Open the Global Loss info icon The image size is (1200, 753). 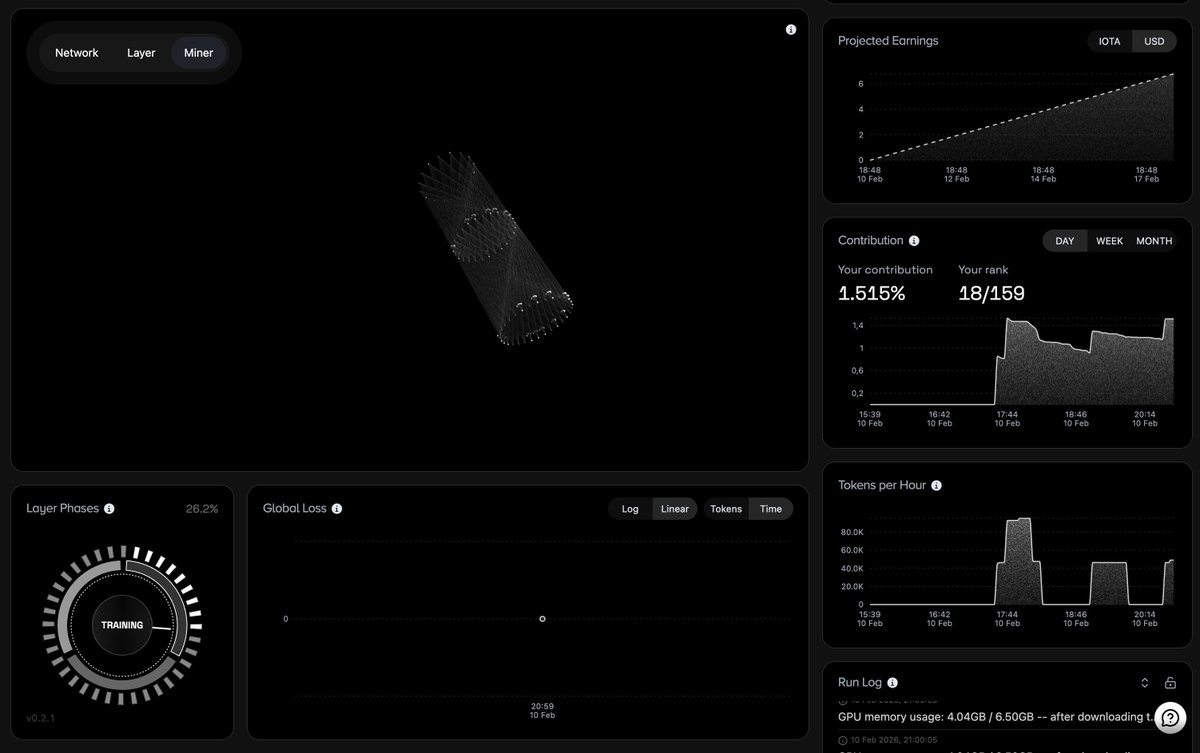click(x=337, y=509)
